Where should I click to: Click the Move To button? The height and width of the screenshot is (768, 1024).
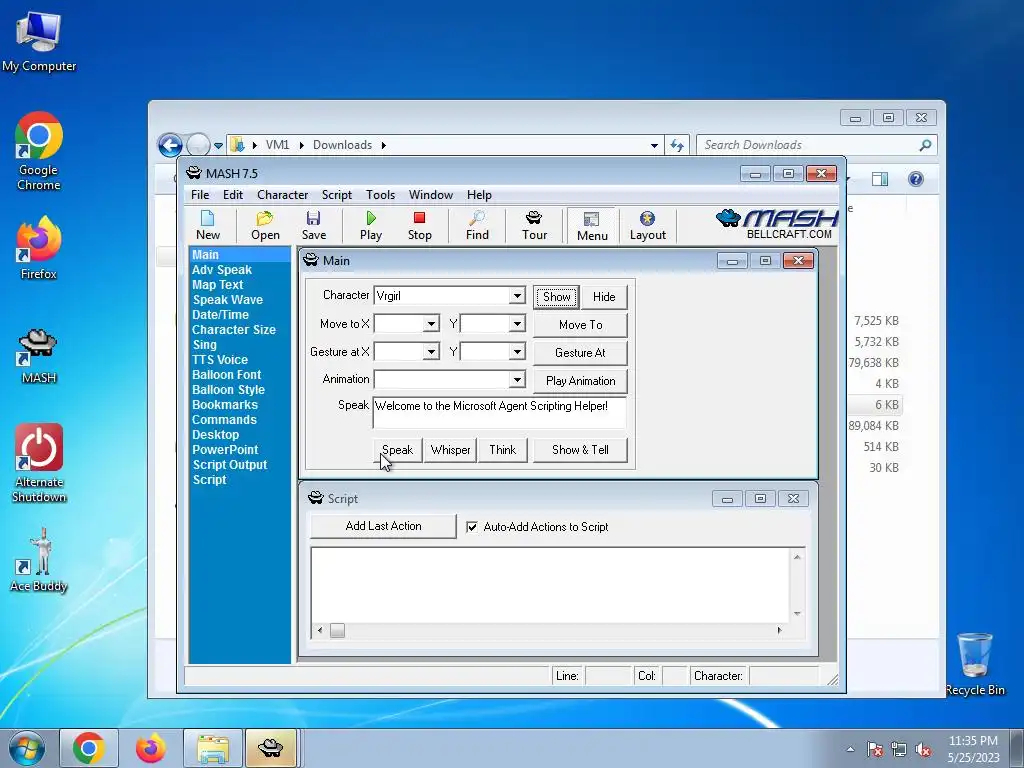point(581,325)
